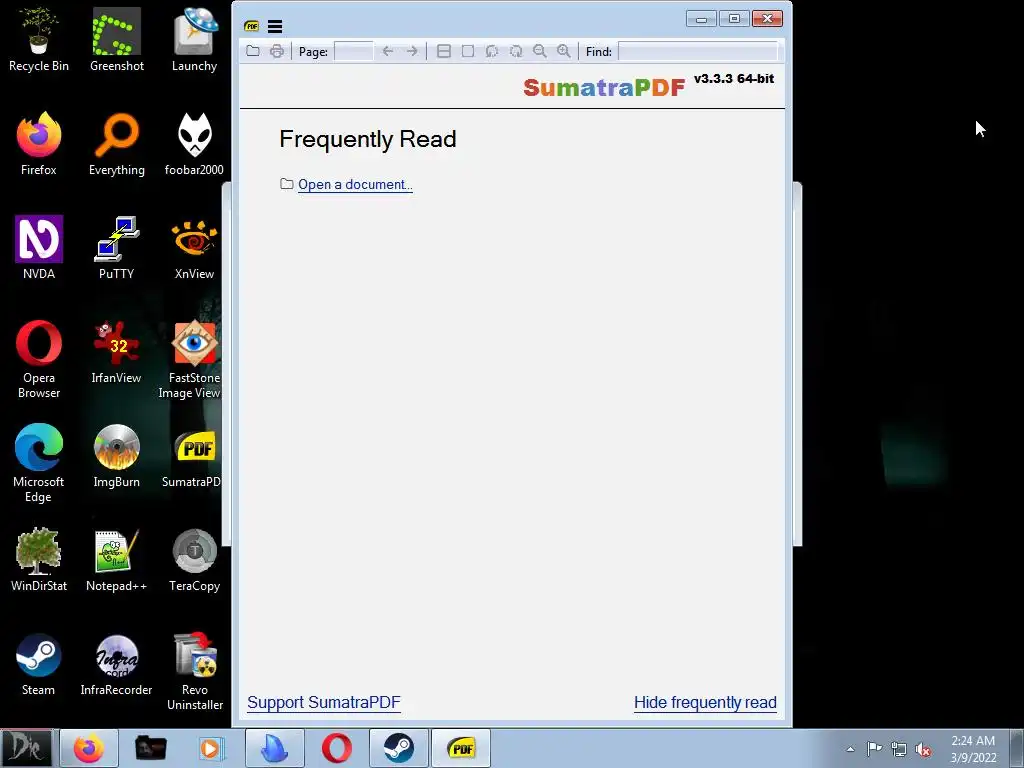The height and width of the screenshot is (768, 1024).
Task: Open the Start button on taskbar
Action: click(x=27, y=748)
